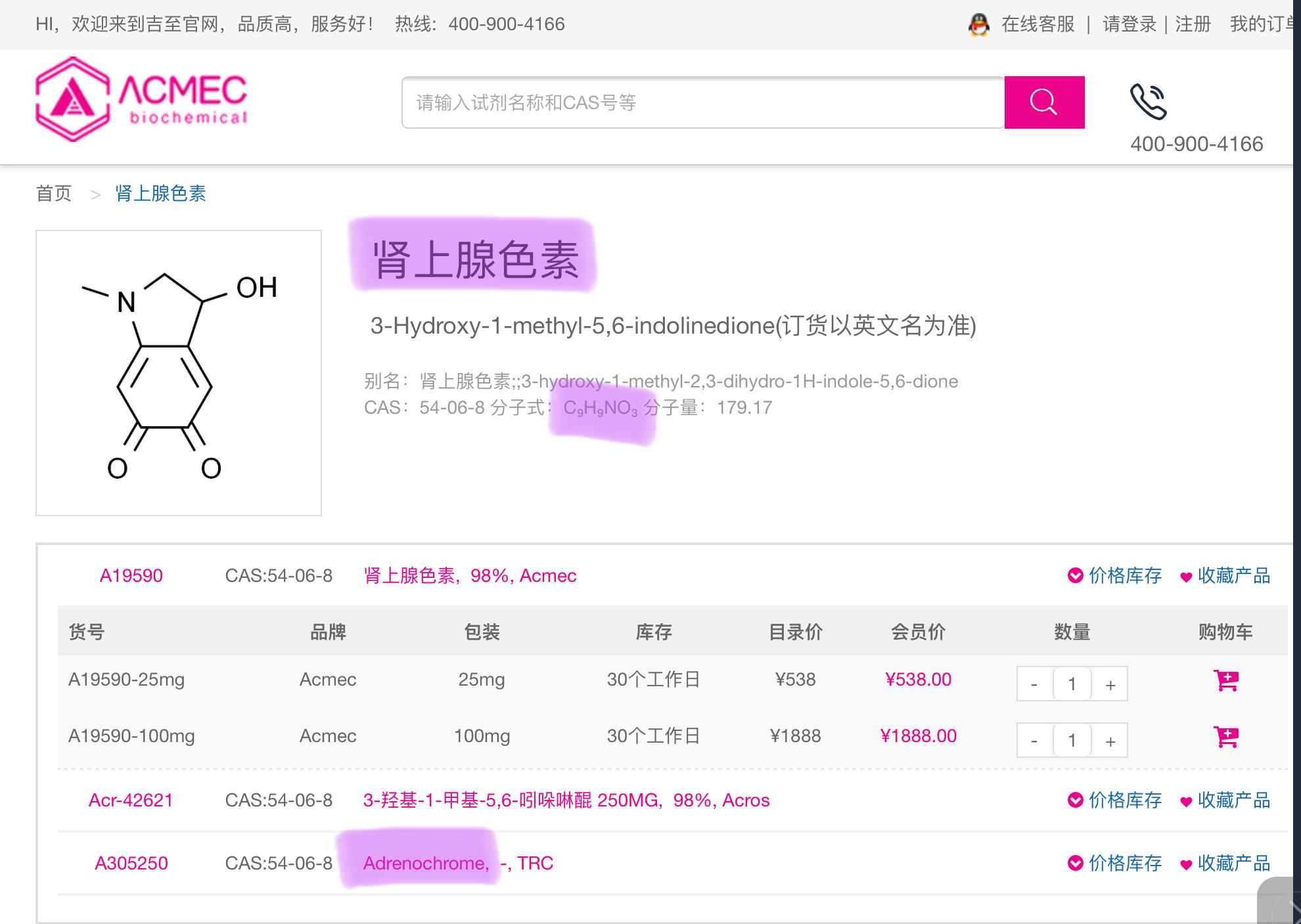Decrease quantity for A19590-100mg
The image size is (1301, 924).
[x=1034, y=741]
